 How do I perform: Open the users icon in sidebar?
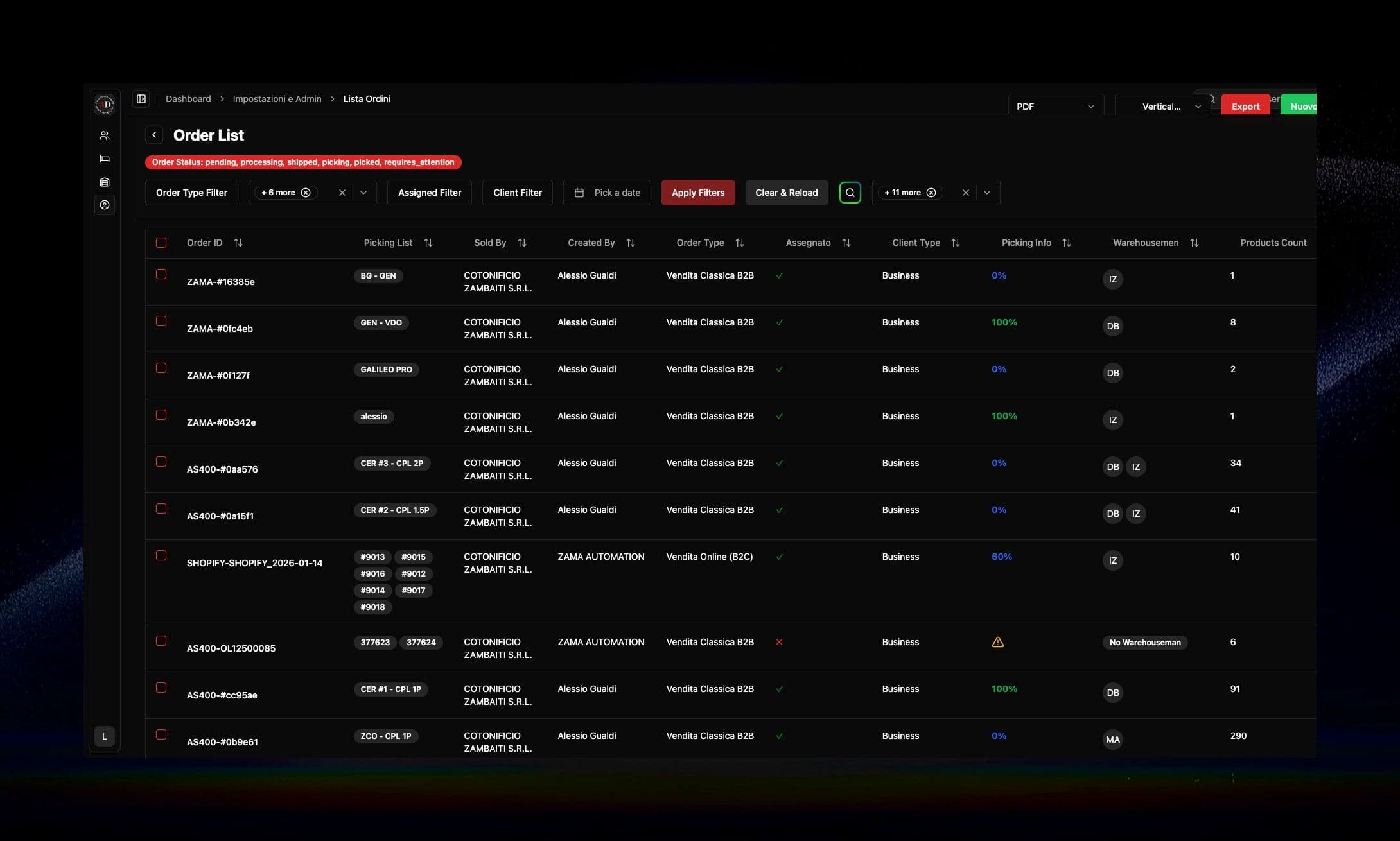point(105,135)
